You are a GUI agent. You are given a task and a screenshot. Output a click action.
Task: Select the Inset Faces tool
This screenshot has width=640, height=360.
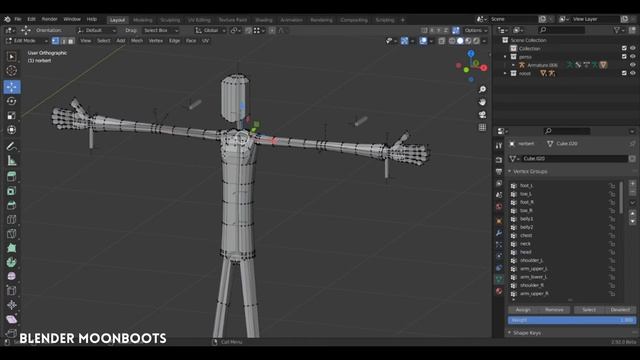click(x=11, y=191)
